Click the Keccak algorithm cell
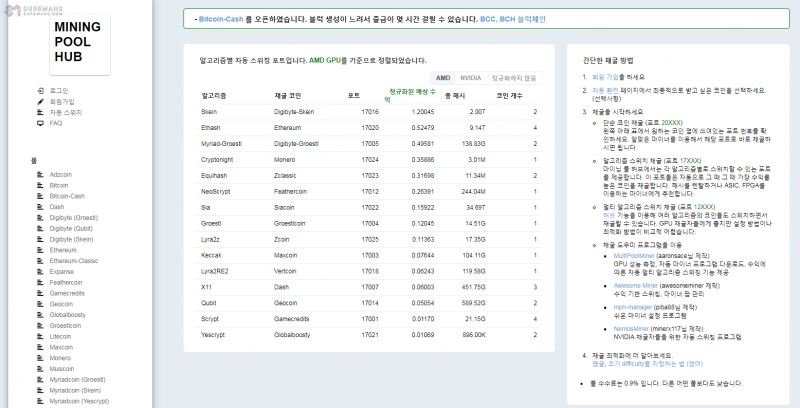800x408 pixels. coord(211,256)
